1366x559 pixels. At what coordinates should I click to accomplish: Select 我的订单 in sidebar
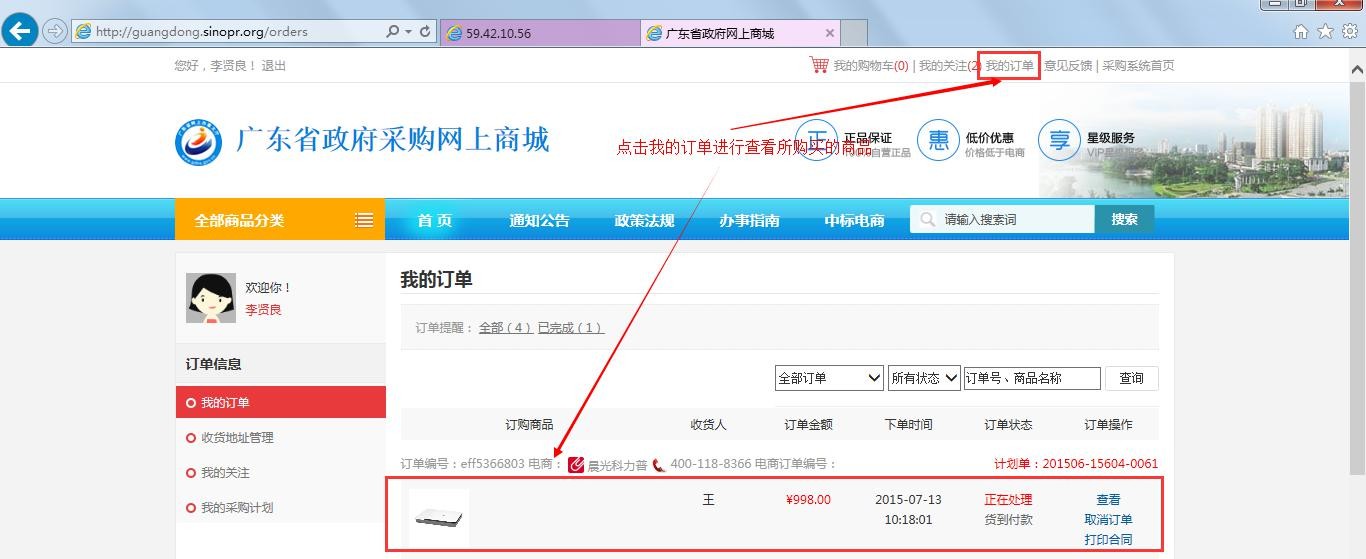pyautogui.click(x=281, y=402)
